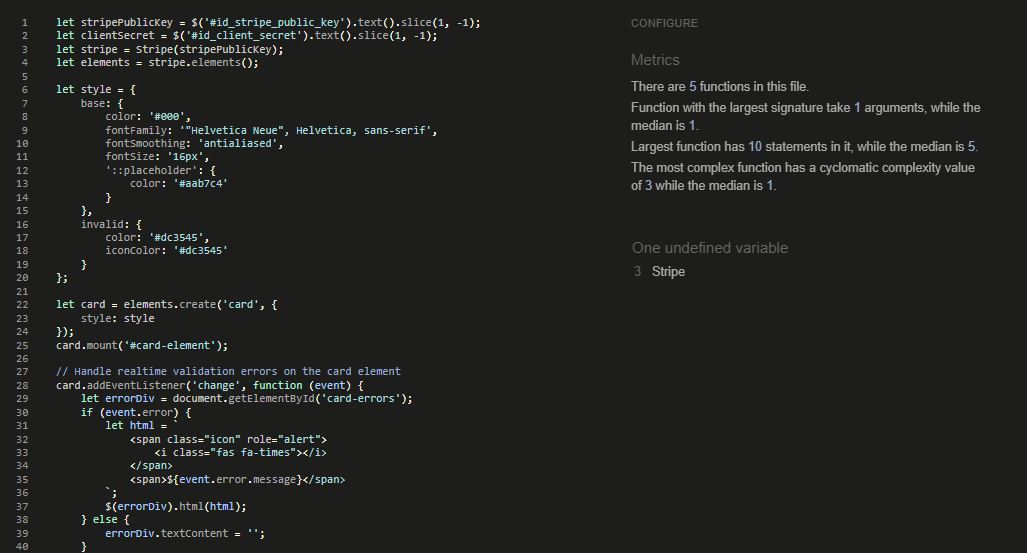
Task: Place cursor on elements.create('card') line
Action: click(166, 304)
